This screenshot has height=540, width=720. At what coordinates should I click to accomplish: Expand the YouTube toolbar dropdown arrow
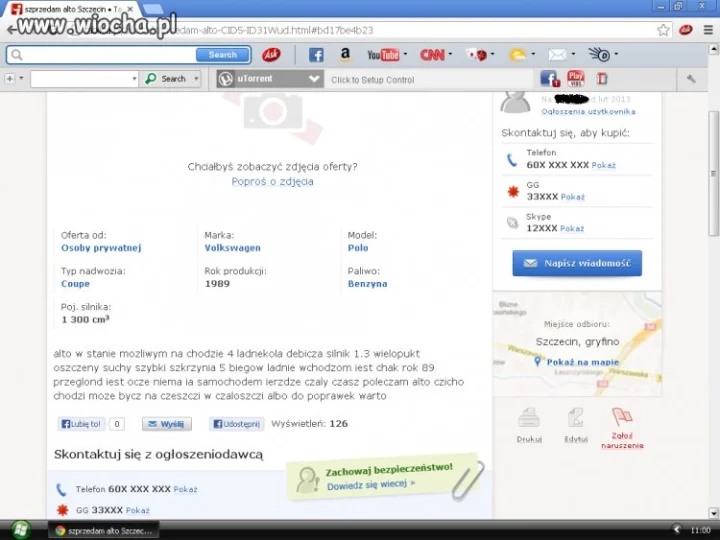405,54
